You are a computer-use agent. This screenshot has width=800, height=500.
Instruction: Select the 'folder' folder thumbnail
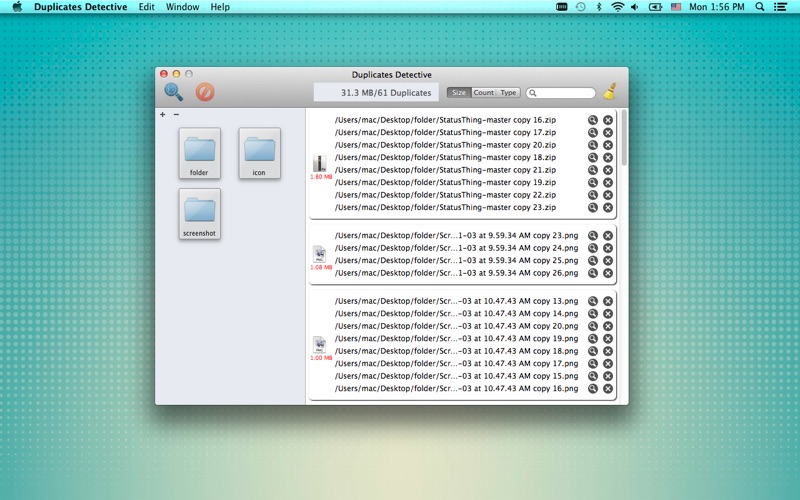click(x=199, y=153)
